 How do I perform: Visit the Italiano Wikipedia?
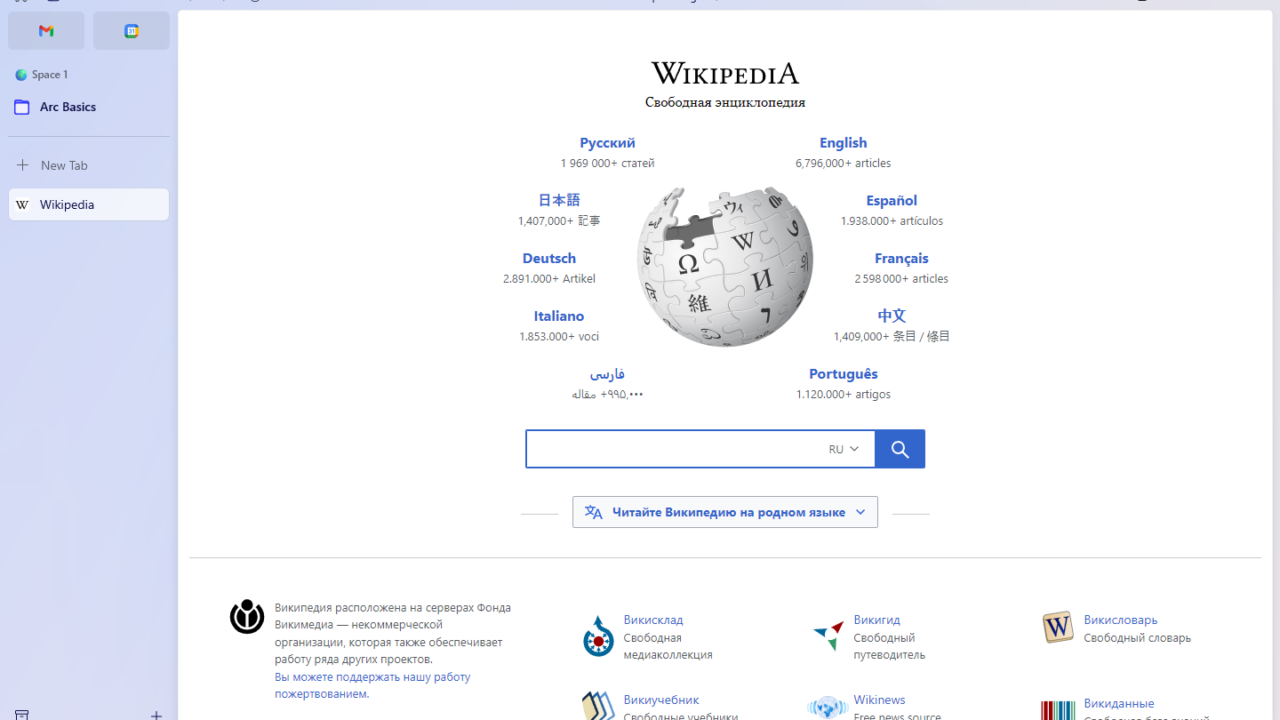[x=559, y=316]
